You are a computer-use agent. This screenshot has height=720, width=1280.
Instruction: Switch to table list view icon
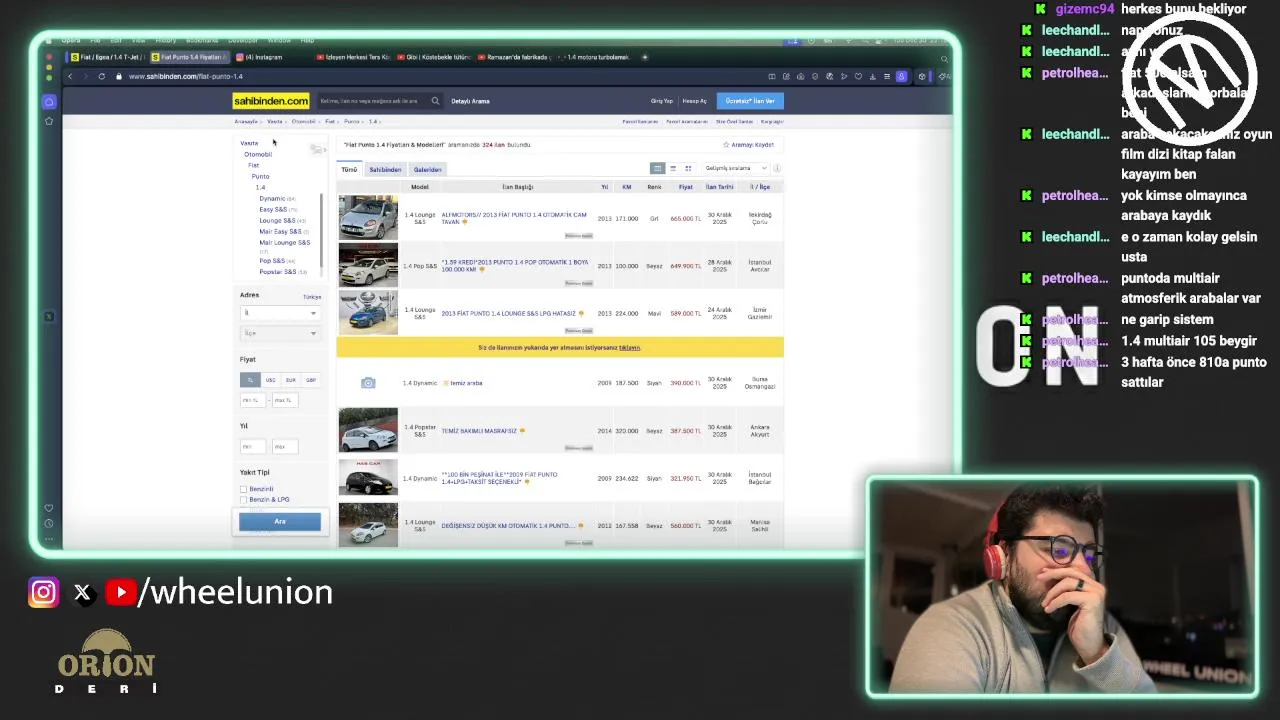pos(657,168)
